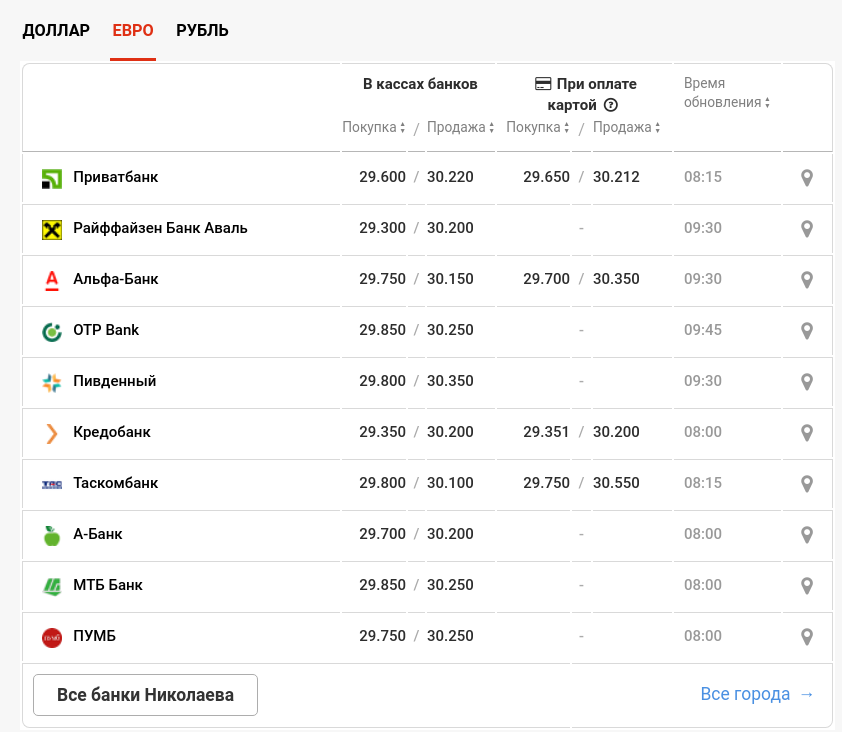Sort by card payment Покупка rate

(538, 128)
